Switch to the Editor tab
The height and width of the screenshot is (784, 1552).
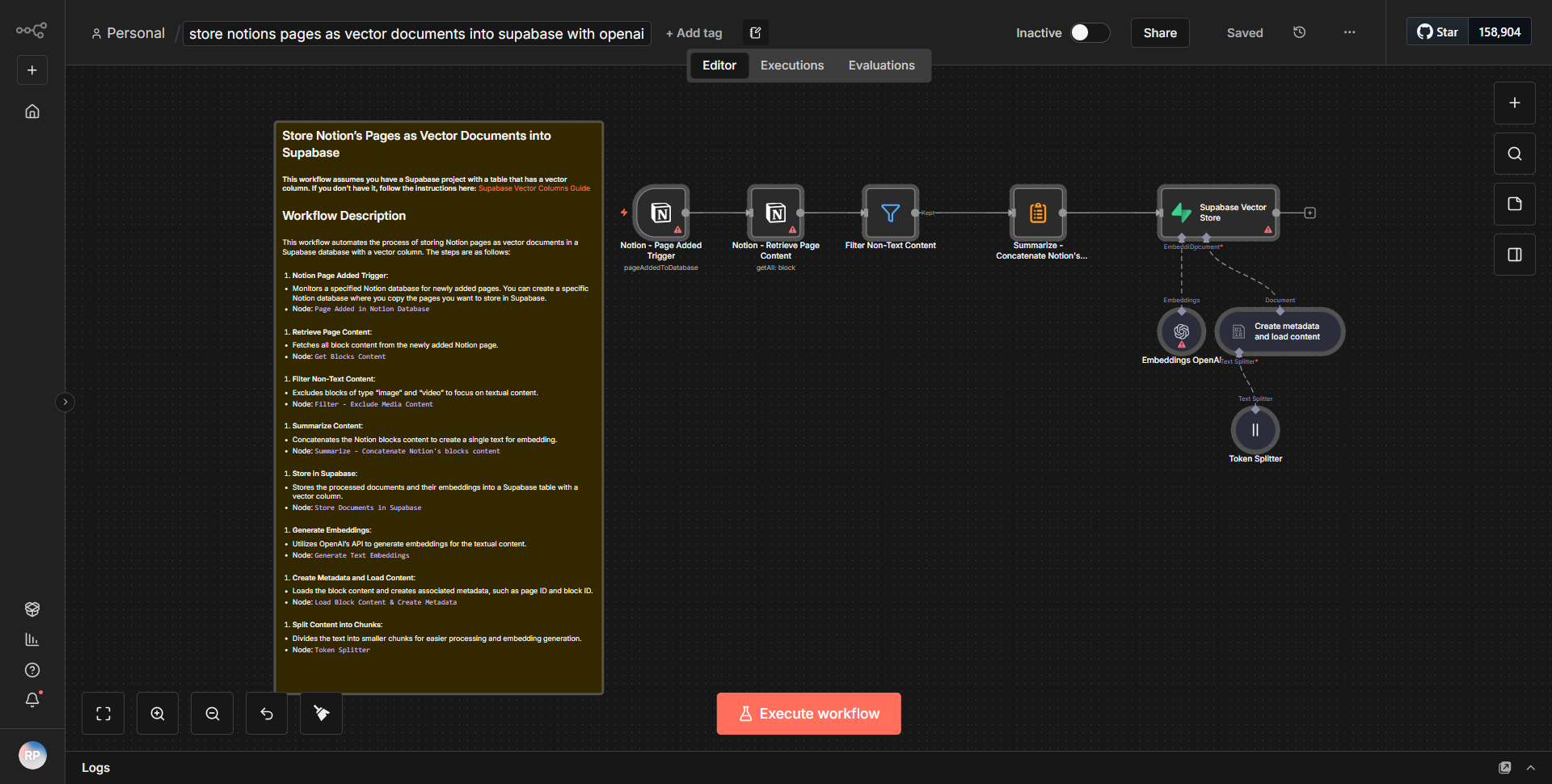tap(719, 65)
